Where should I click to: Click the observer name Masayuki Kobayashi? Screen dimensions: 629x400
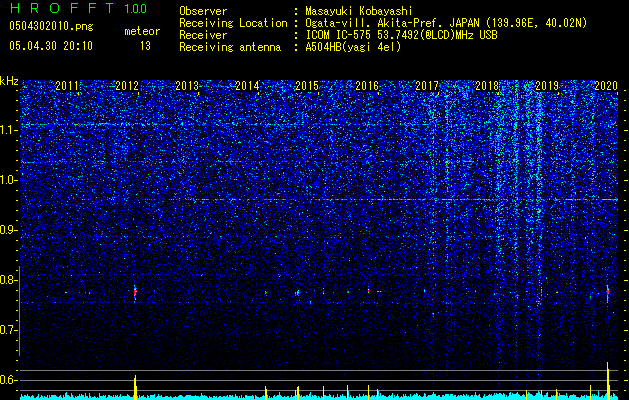point(359,12)
